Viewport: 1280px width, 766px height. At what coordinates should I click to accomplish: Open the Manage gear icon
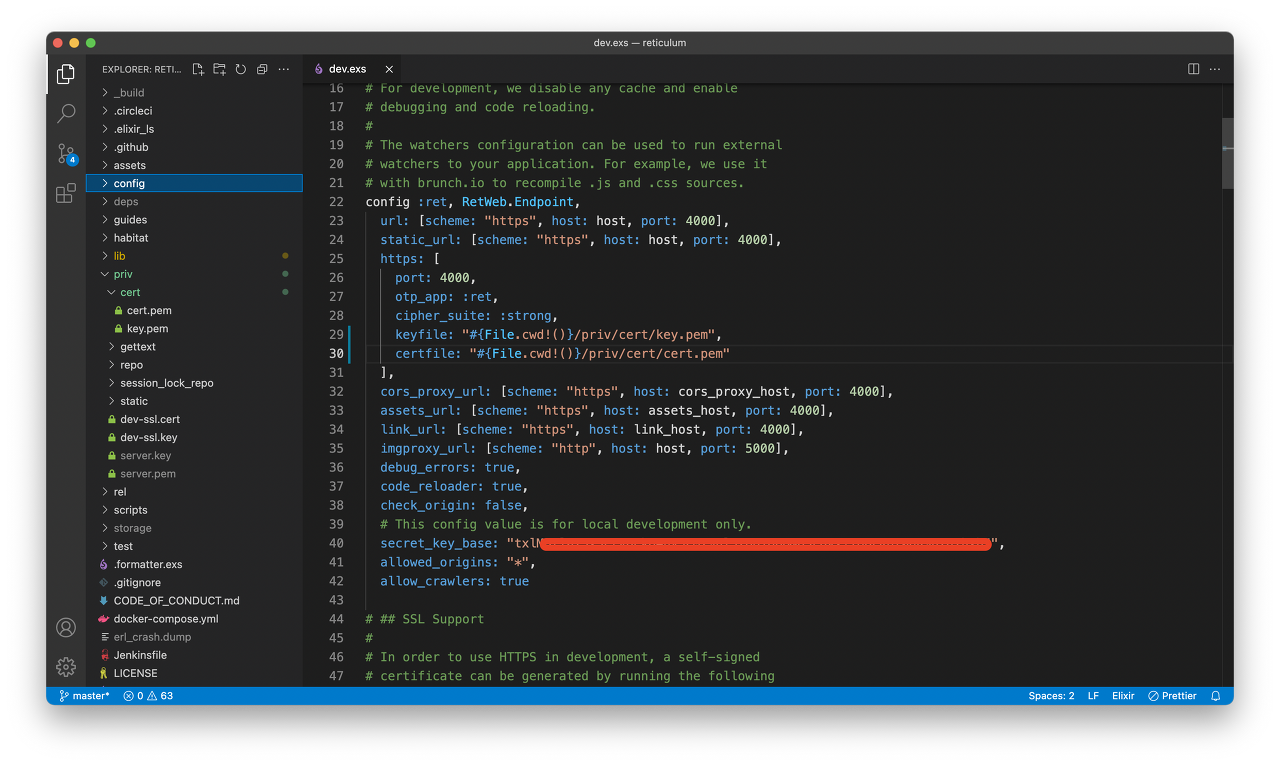[x=66, y=667]
